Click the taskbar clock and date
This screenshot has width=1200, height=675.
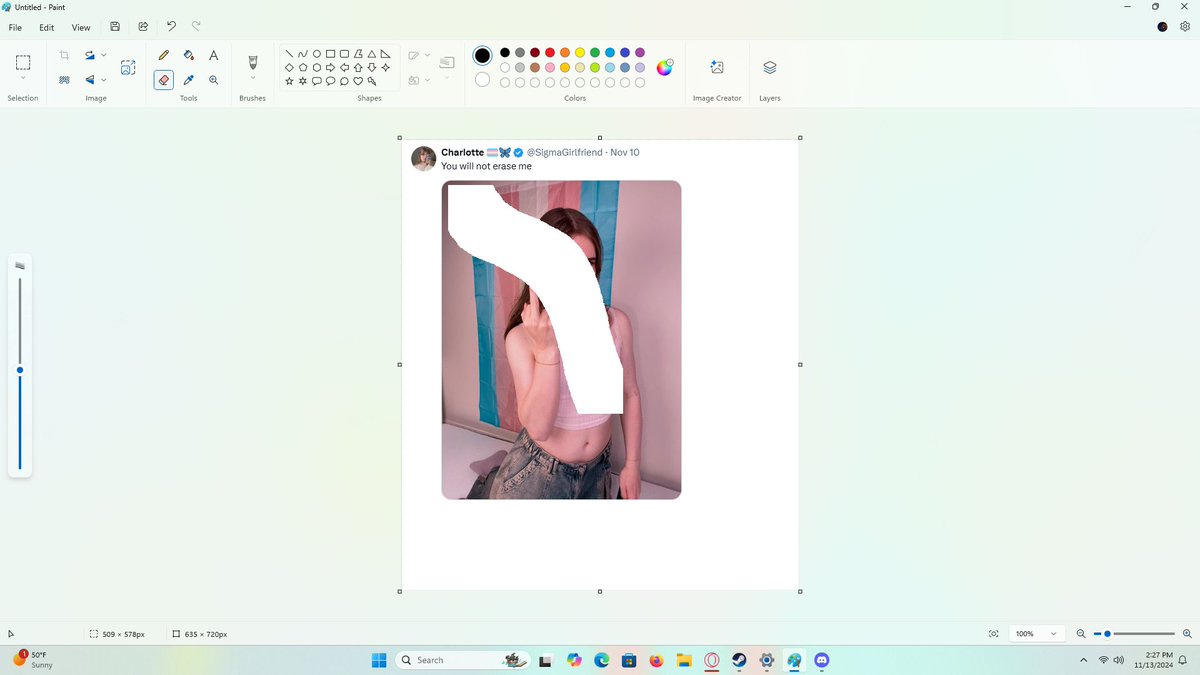tap(1152, 660)
